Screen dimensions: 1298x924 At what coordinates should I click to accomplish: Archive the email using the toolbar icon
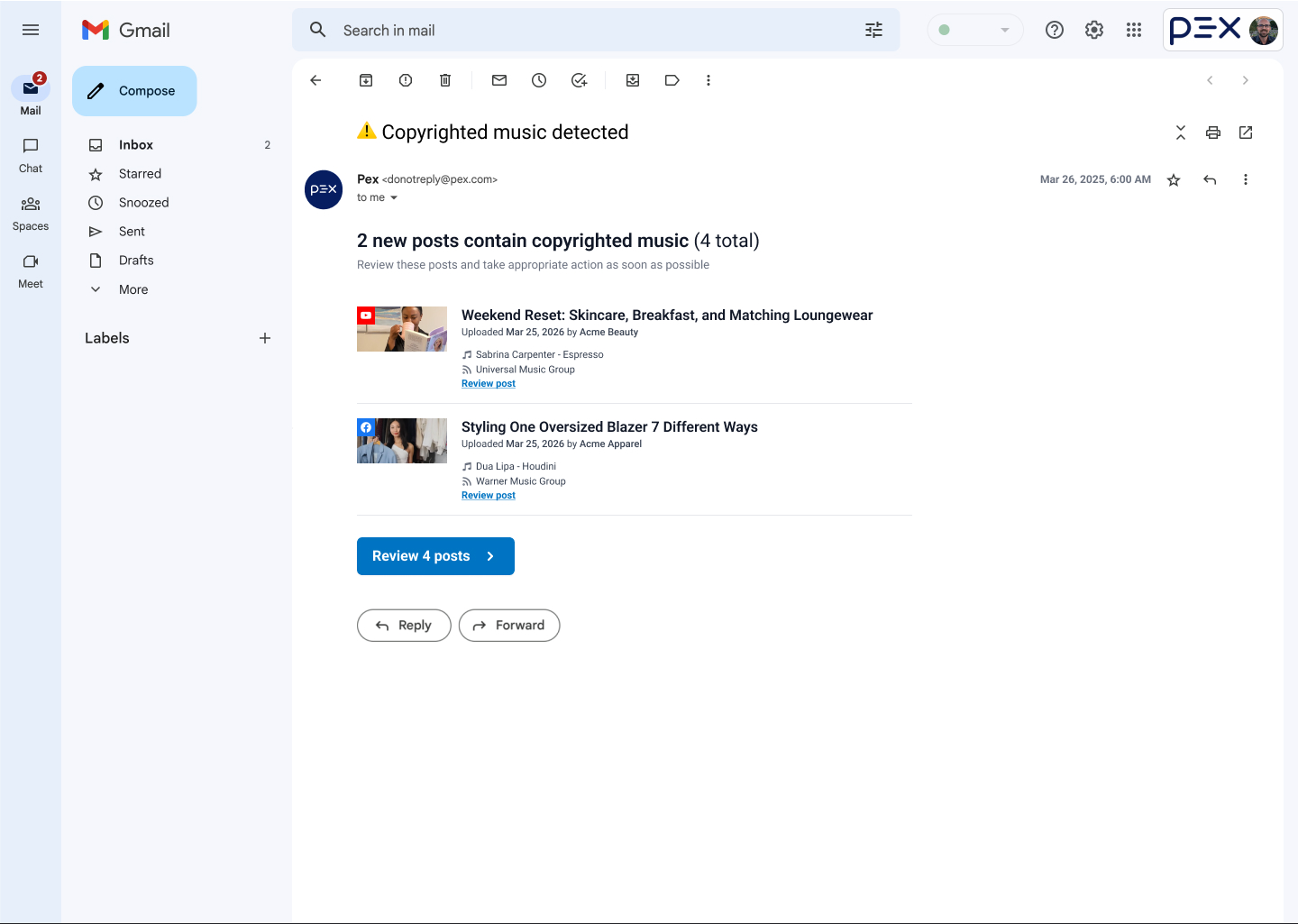(x=366, y=80)
